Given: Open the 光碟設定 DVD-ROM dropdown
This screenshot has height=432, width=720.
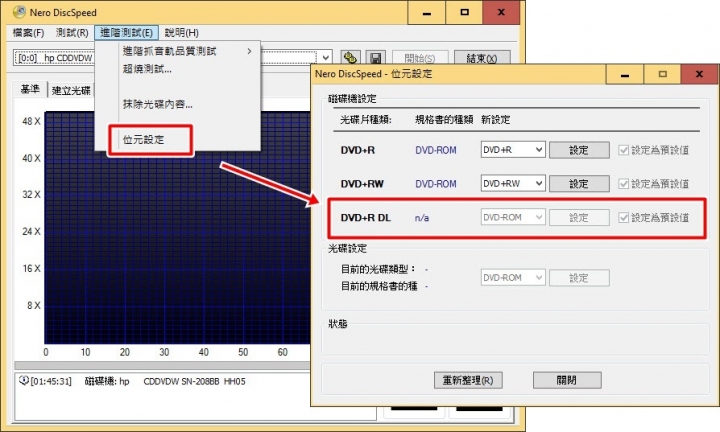Looking at the screenshot, I should 513,278.
